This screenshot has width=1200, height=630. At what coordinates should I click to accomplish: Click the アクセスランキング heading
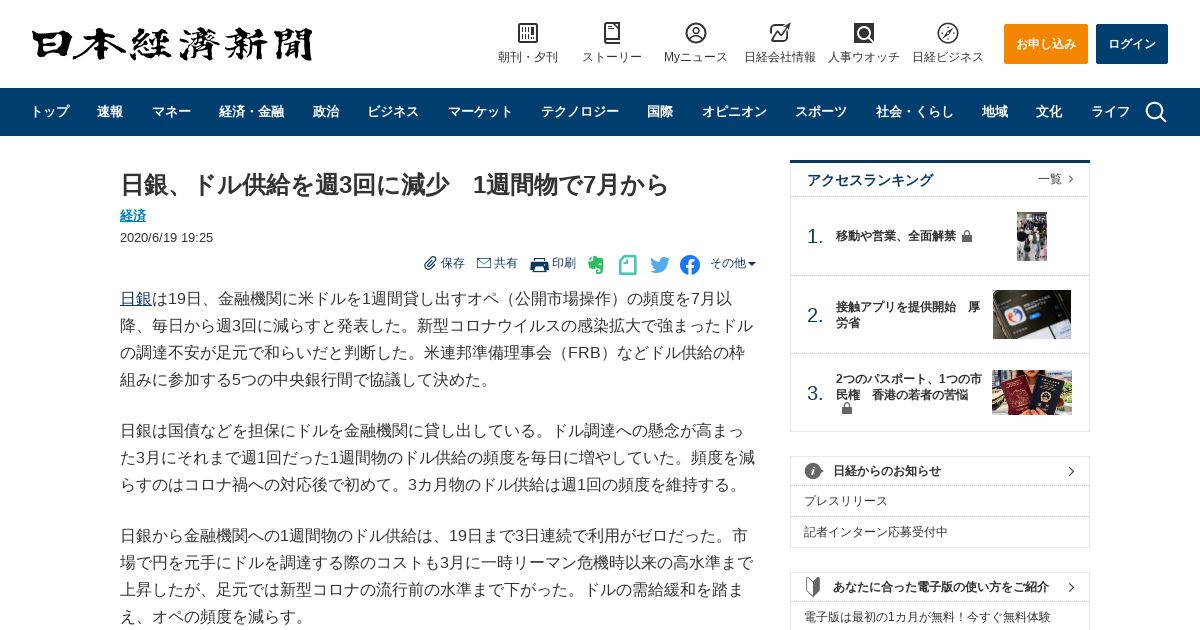[x=870, y=180]
